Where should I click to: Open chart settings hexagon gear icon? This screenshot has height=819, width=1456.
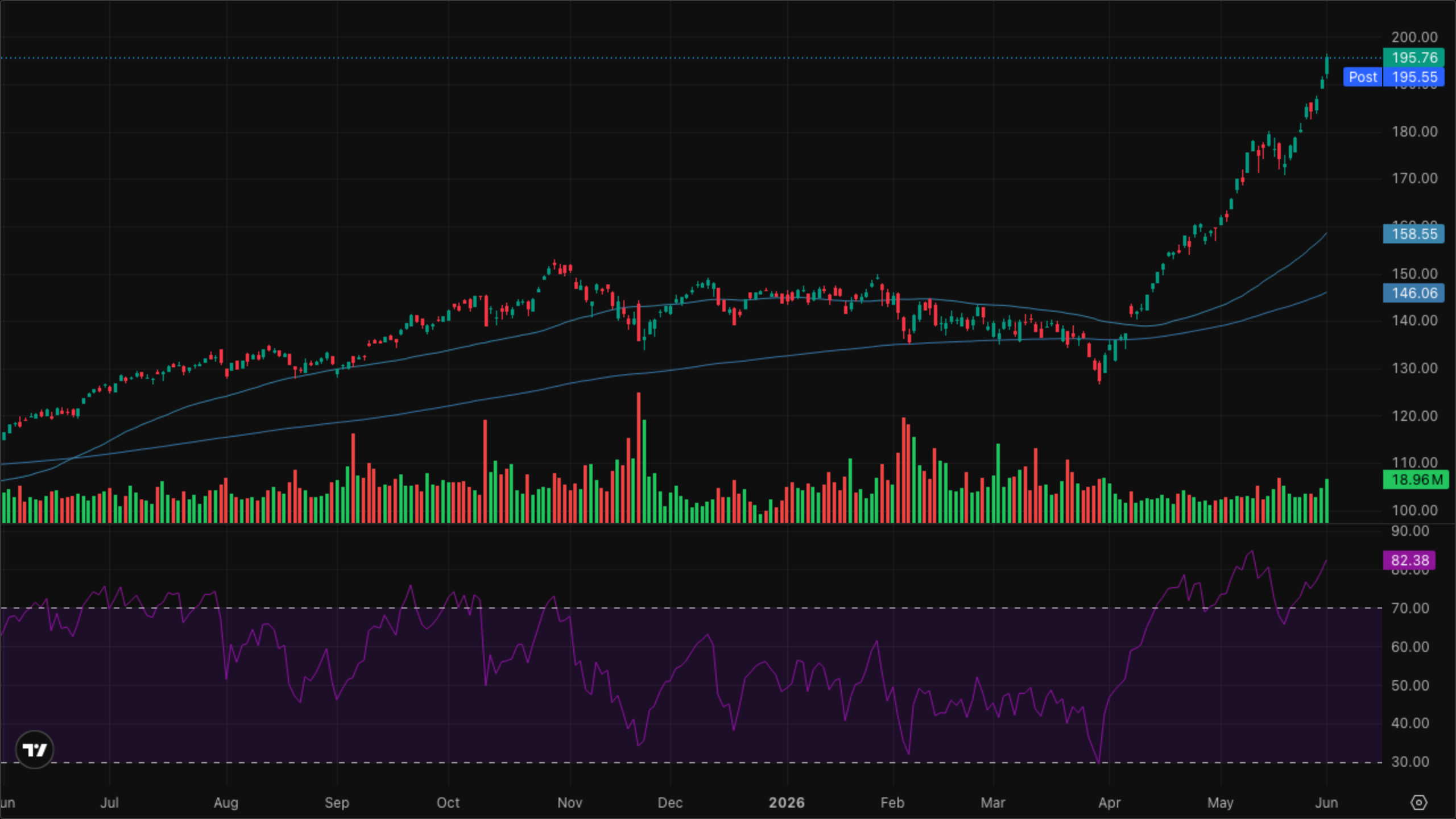[1418, 803]
